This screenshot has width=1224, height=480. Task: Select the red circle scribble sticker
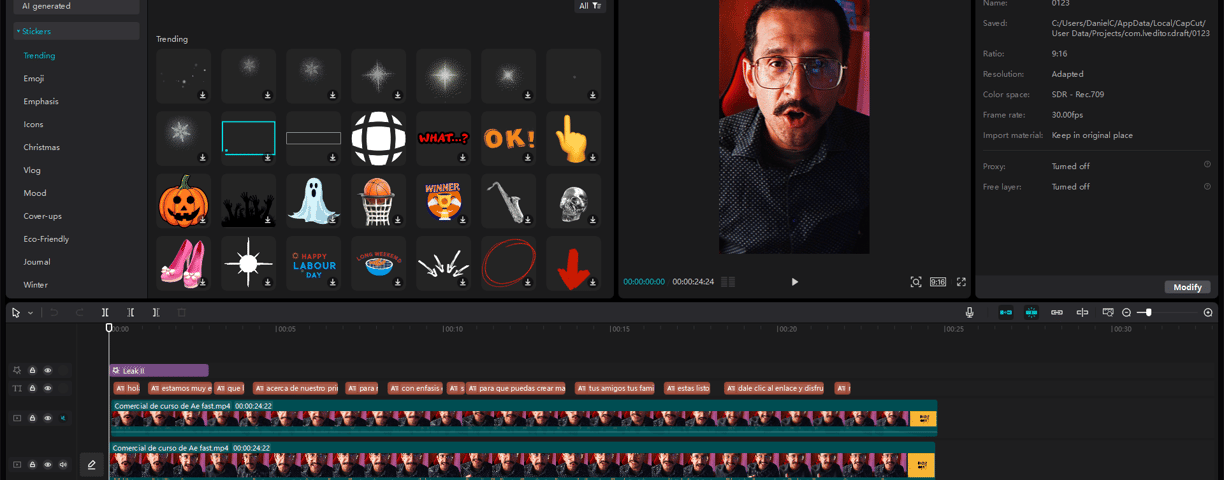tap(508, 263)
